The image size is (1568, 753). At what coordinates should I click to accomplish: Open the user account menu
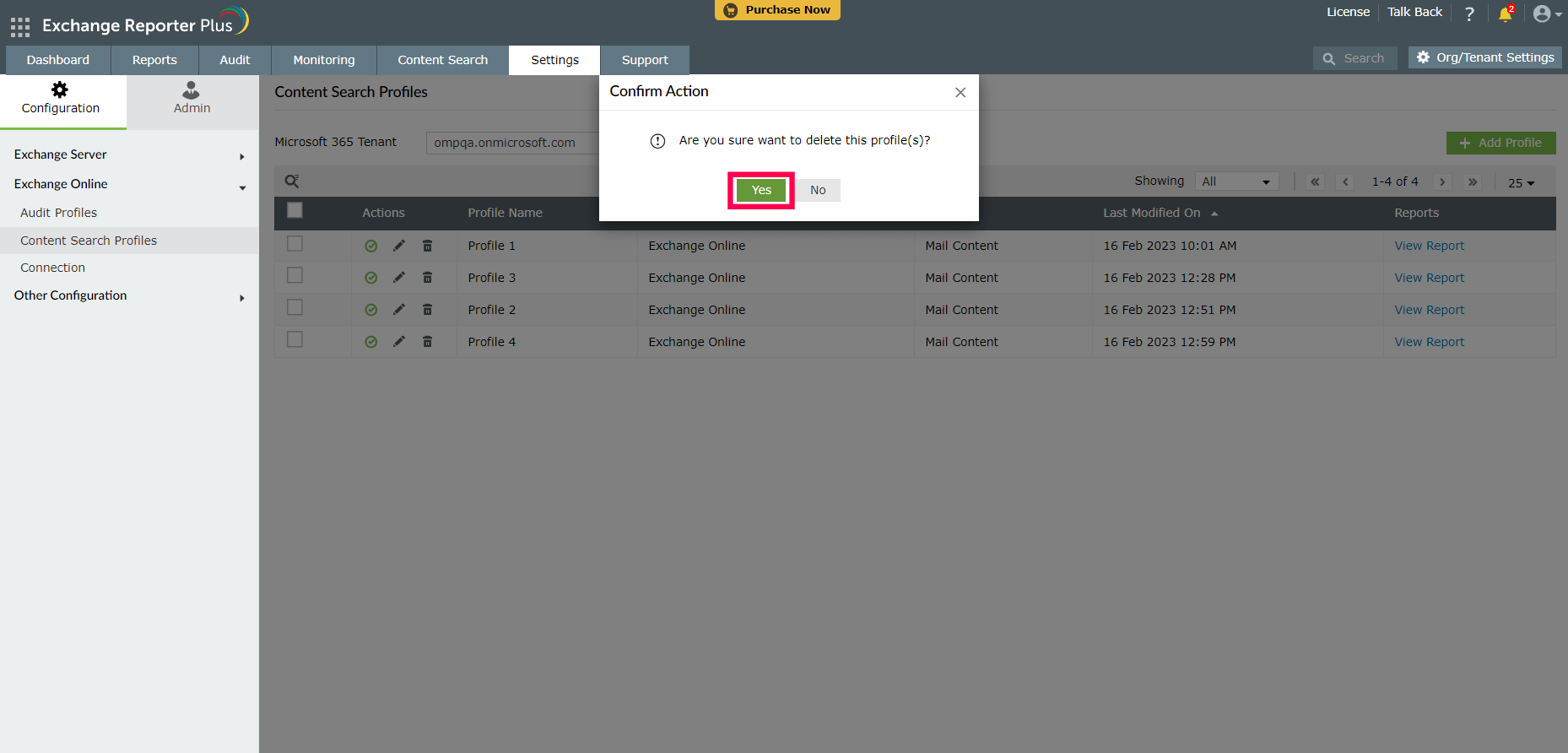click(x=1547, y=14)
